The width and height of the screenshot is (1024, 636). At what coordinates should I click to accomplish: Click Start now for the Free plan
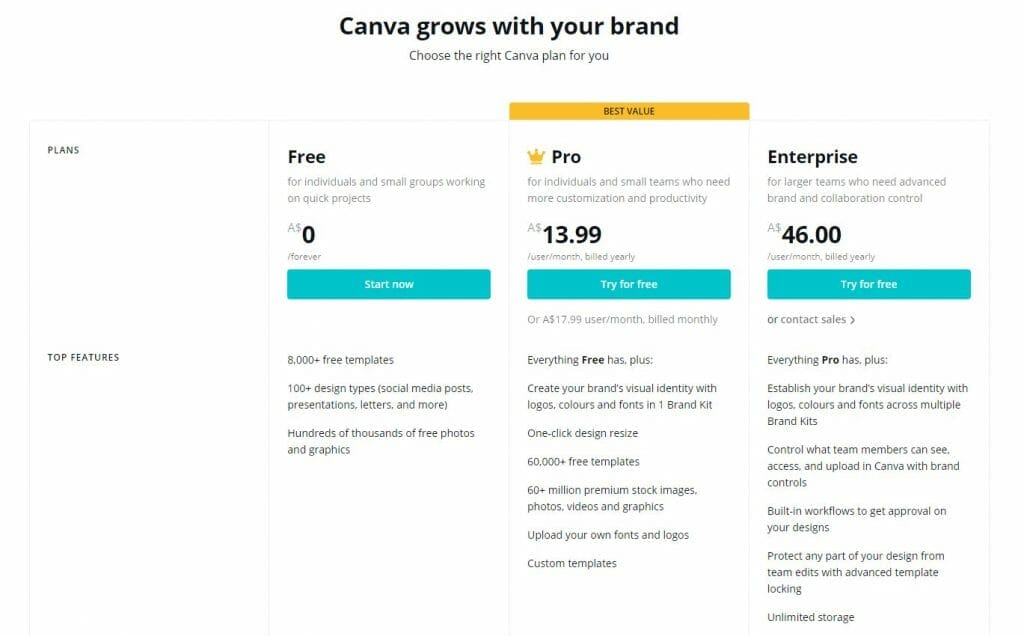[388, 284]
